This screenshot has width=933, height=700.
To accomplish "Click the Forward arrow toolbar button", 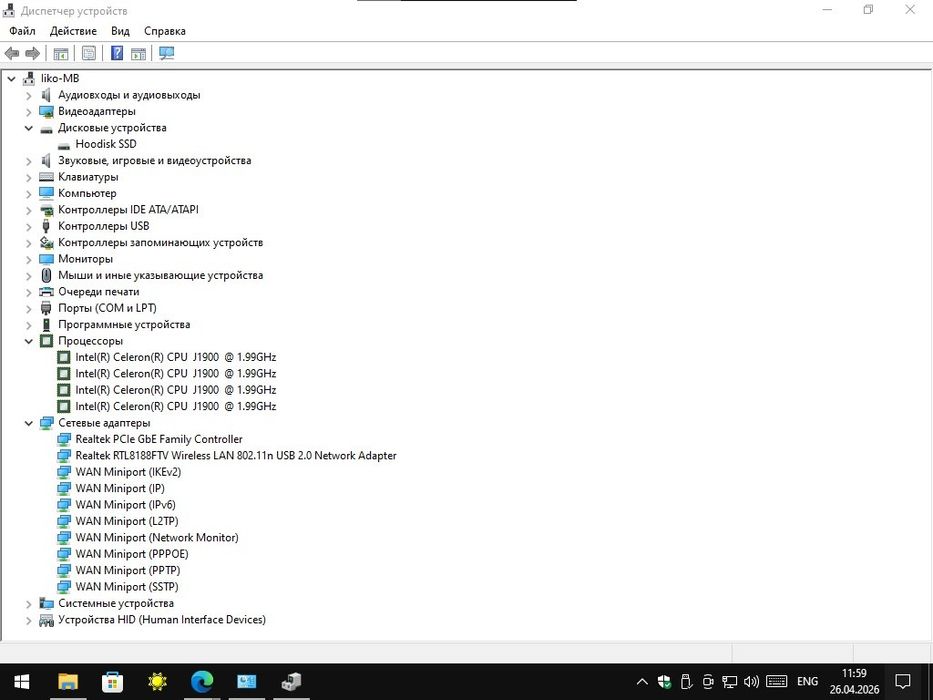I will pos(33,54).
